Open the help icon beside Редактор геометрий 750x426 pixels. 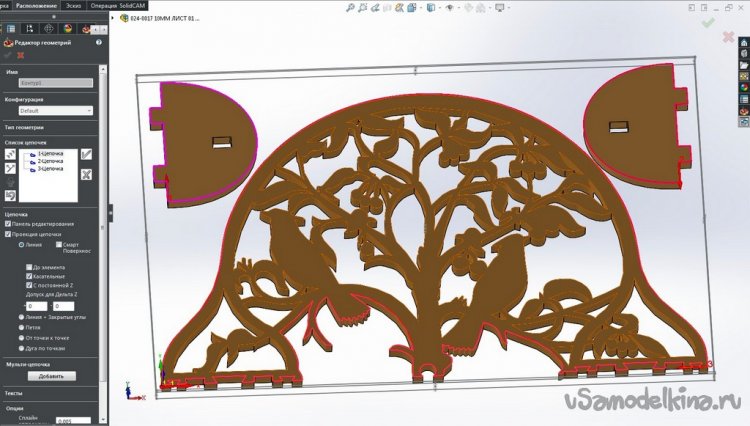click(x=98, y=43)
